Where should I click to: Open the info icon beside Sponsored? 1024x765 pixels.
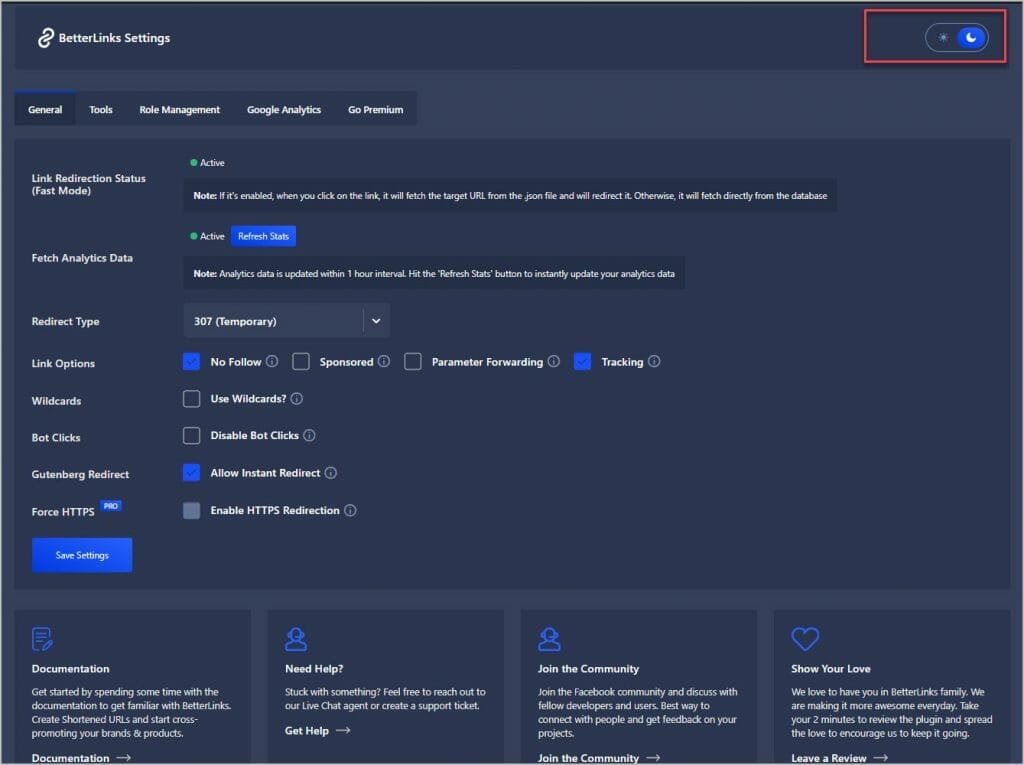(384, 361)
